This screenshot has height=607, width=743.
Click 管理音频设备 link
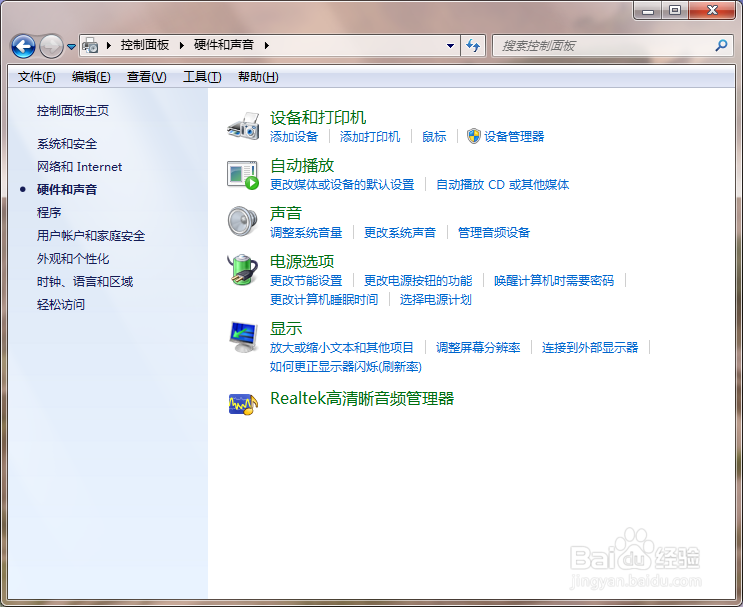point(494,233)
